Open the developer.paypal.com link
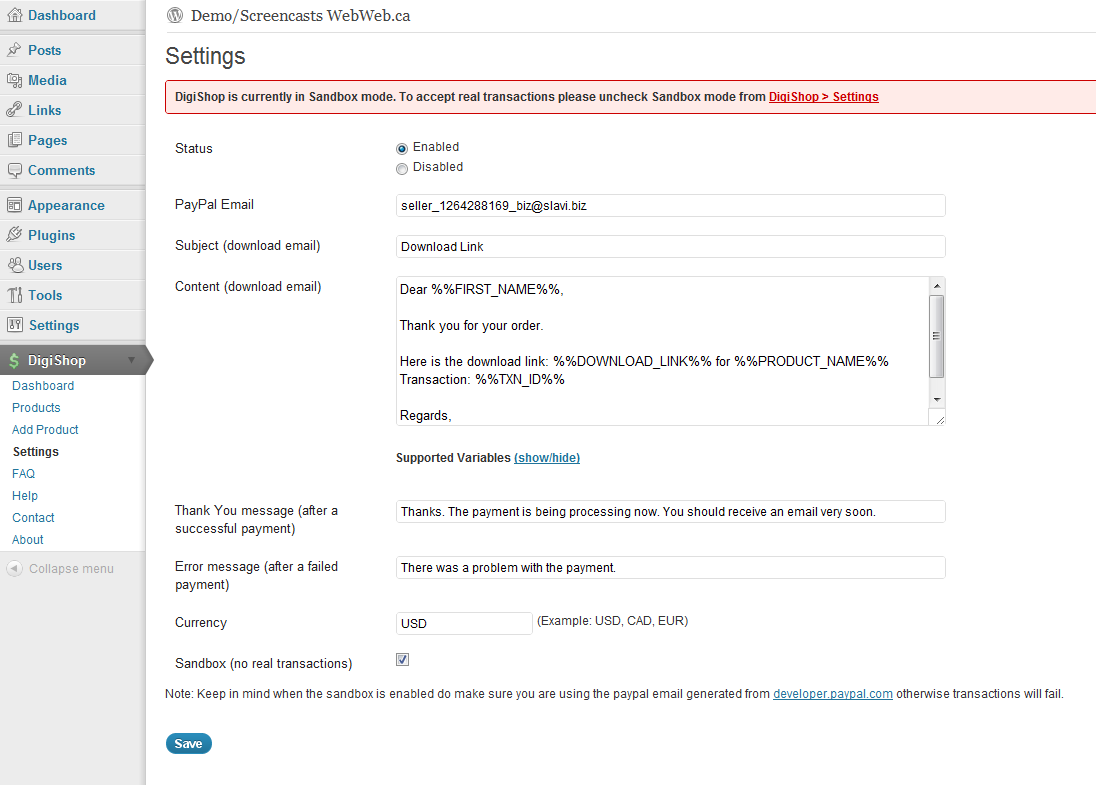Screen dimensions: 1096x785 (x=832, y=694)
